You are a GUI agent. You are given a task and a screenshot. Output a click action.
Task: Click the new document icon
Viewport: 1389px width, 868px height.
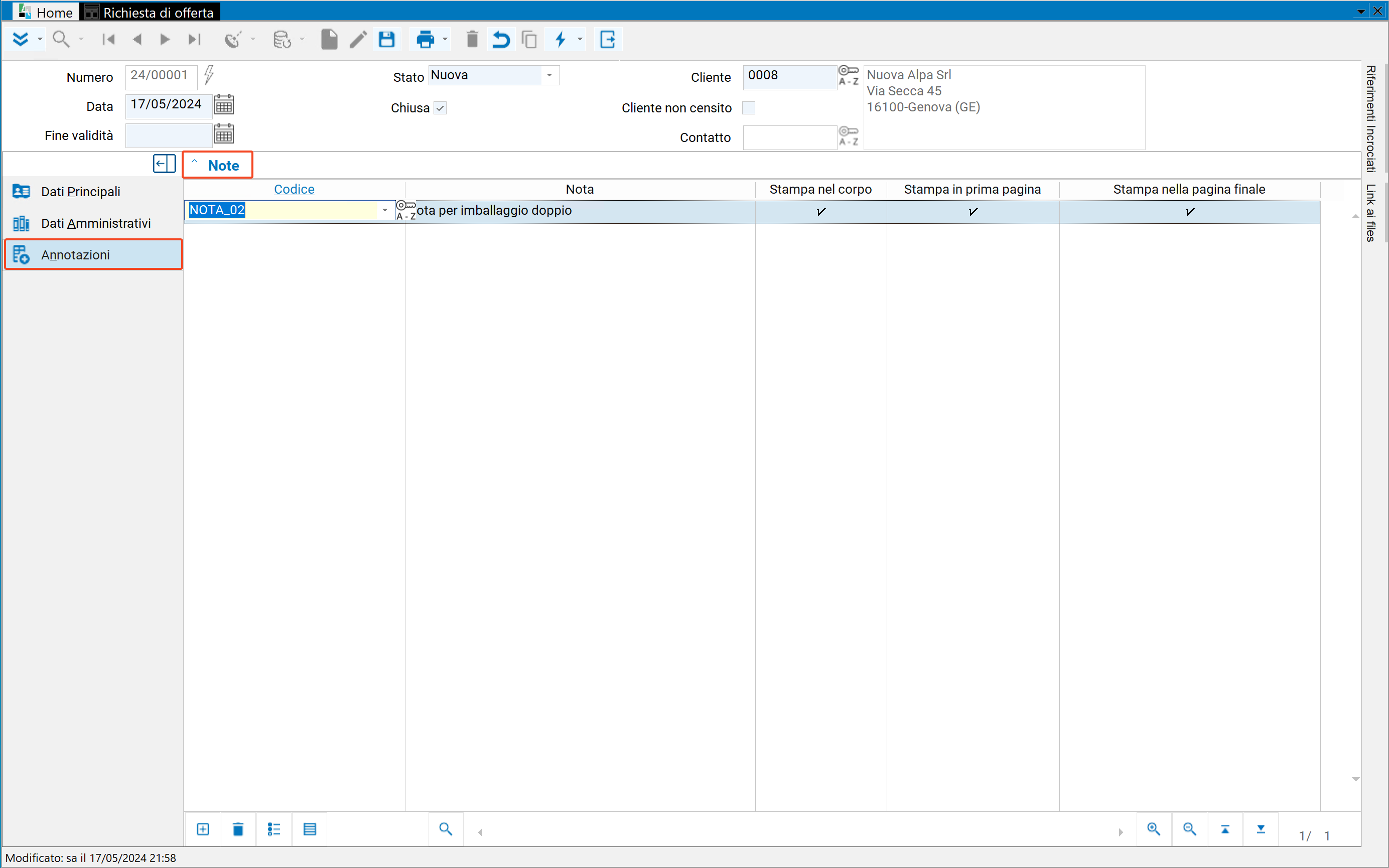point(330,39)
